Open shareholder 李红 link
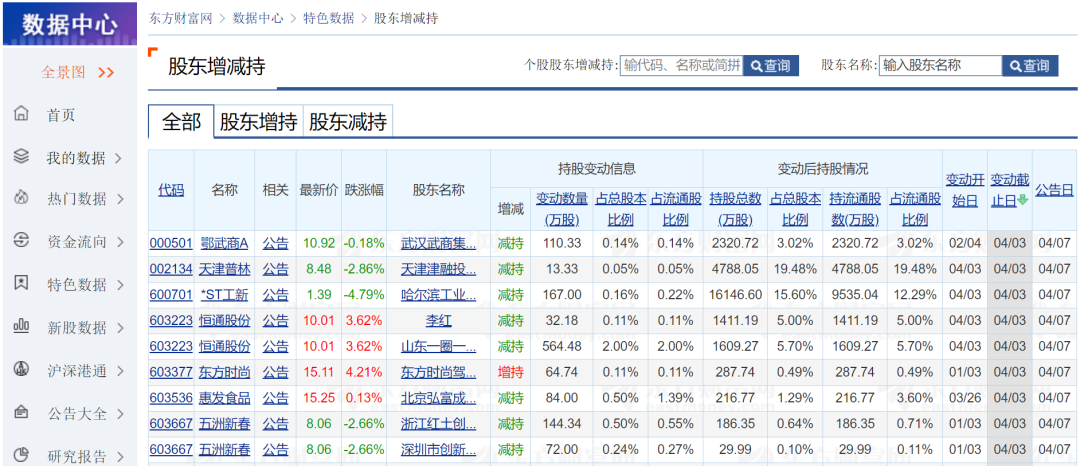This screenshot has width=1080, height=466. click(x=439, y=320)
